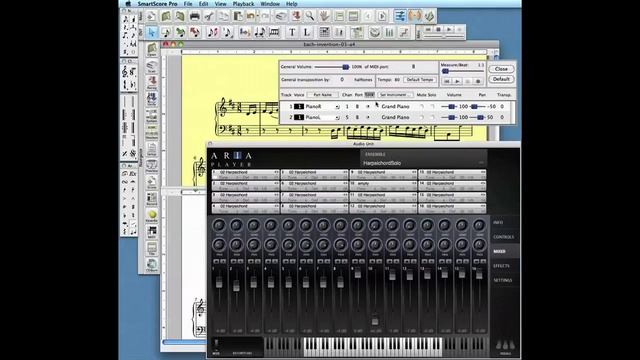Click the Scan icon in Navigator sidebar
The image size is (640, 360).
pyautogui.click(x=151, y=67)
